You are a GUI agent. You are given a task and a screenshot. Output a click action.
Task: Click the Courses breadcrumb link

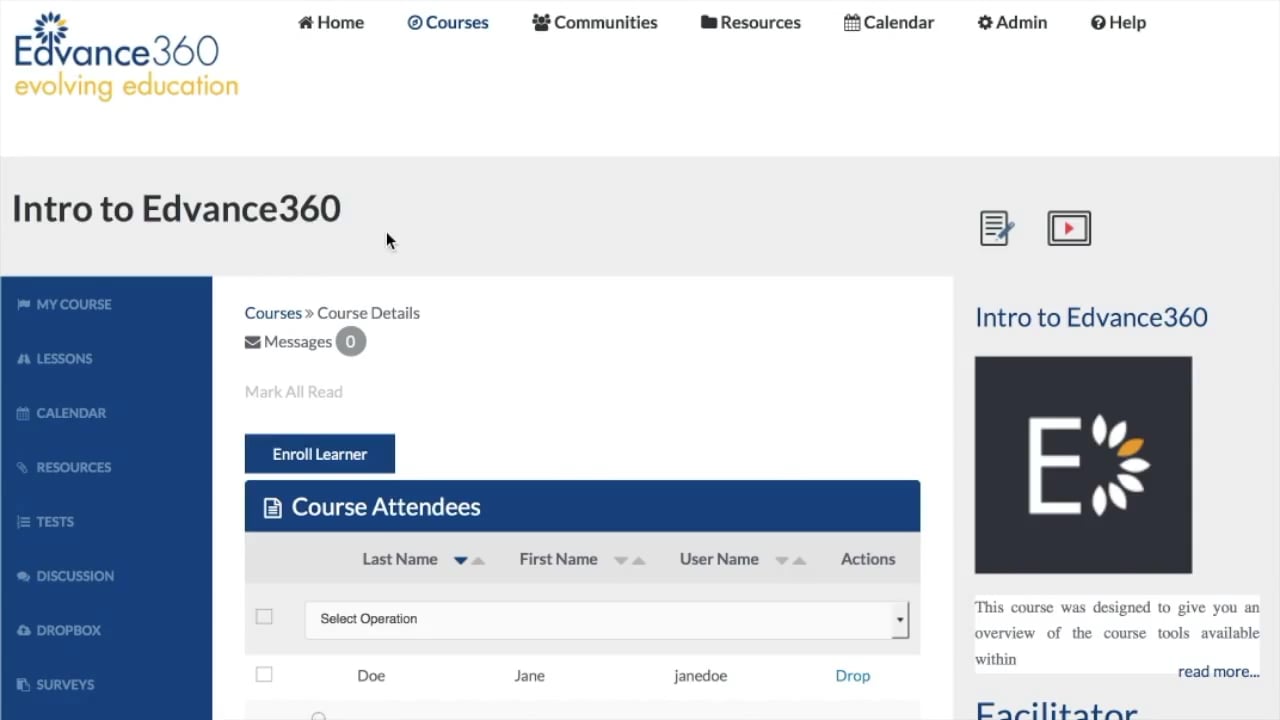[273, 313]
